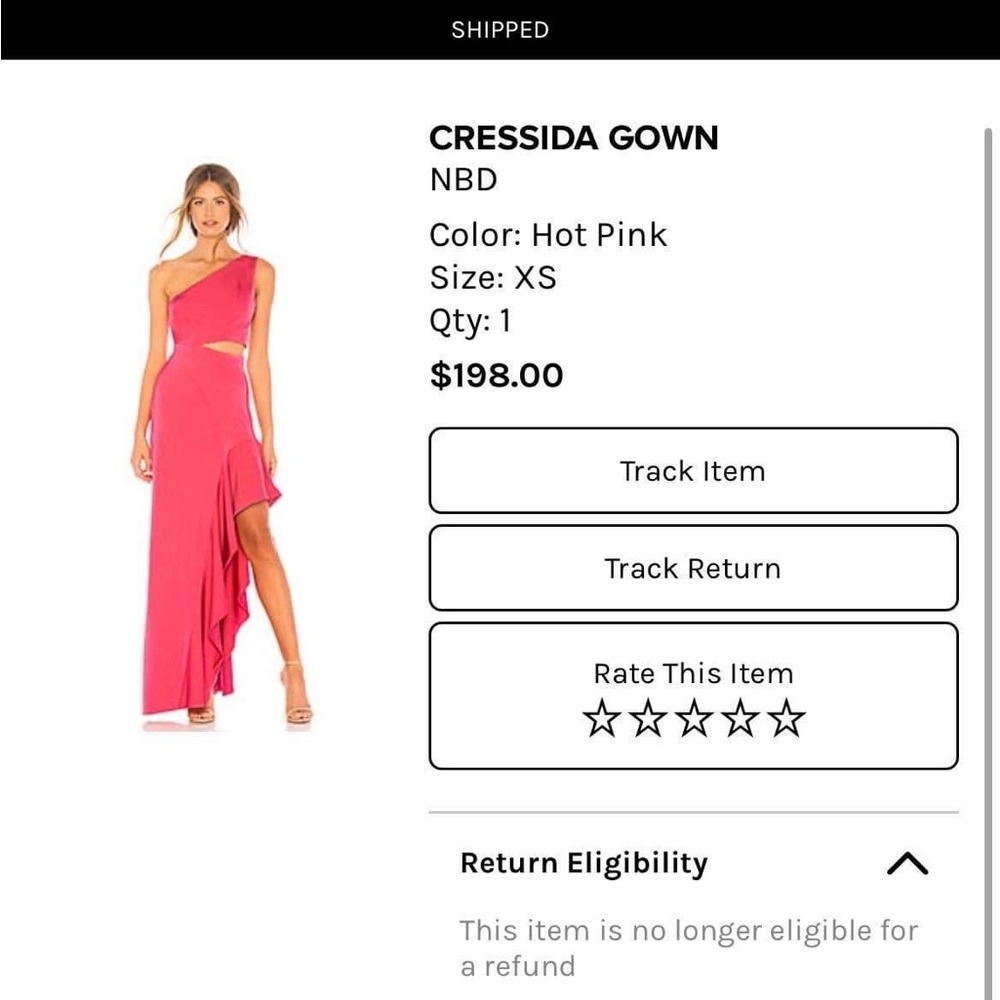Click the refund ineligibility message
The image size is (1000, 1000).
[687, 946]
